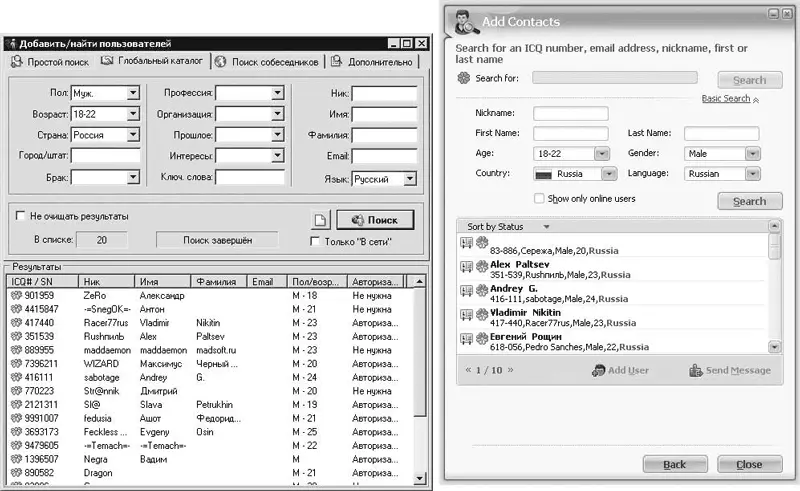
Task: Click up arrow of results list scrollbar
Action: click(x=419, y=282)
